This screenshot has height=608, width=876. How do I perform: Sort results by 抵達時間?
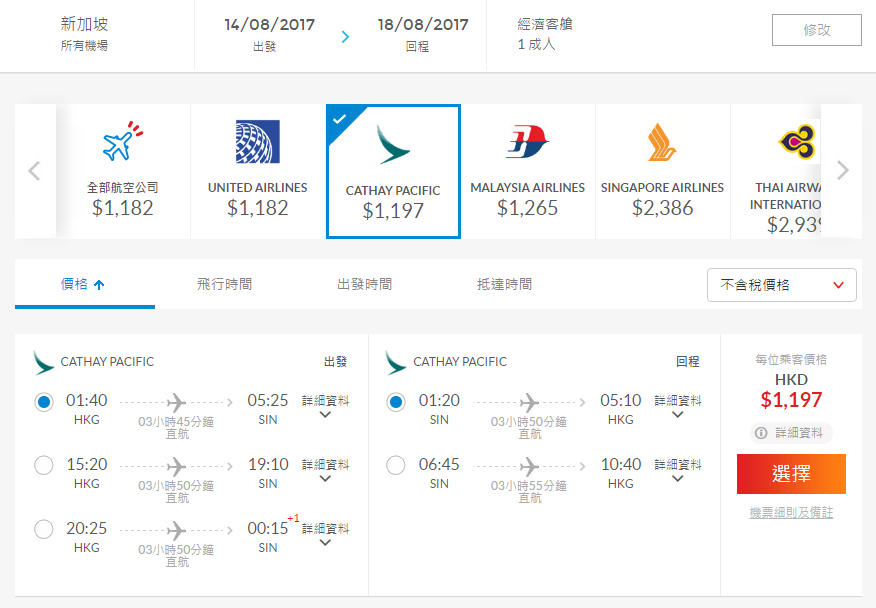coord(504,284)
